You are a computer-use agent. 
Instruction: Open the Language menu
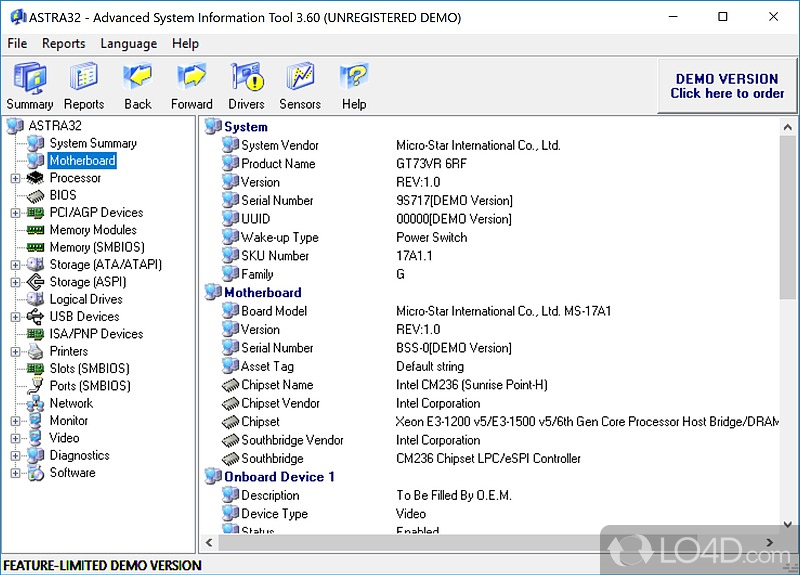[128, 43]
